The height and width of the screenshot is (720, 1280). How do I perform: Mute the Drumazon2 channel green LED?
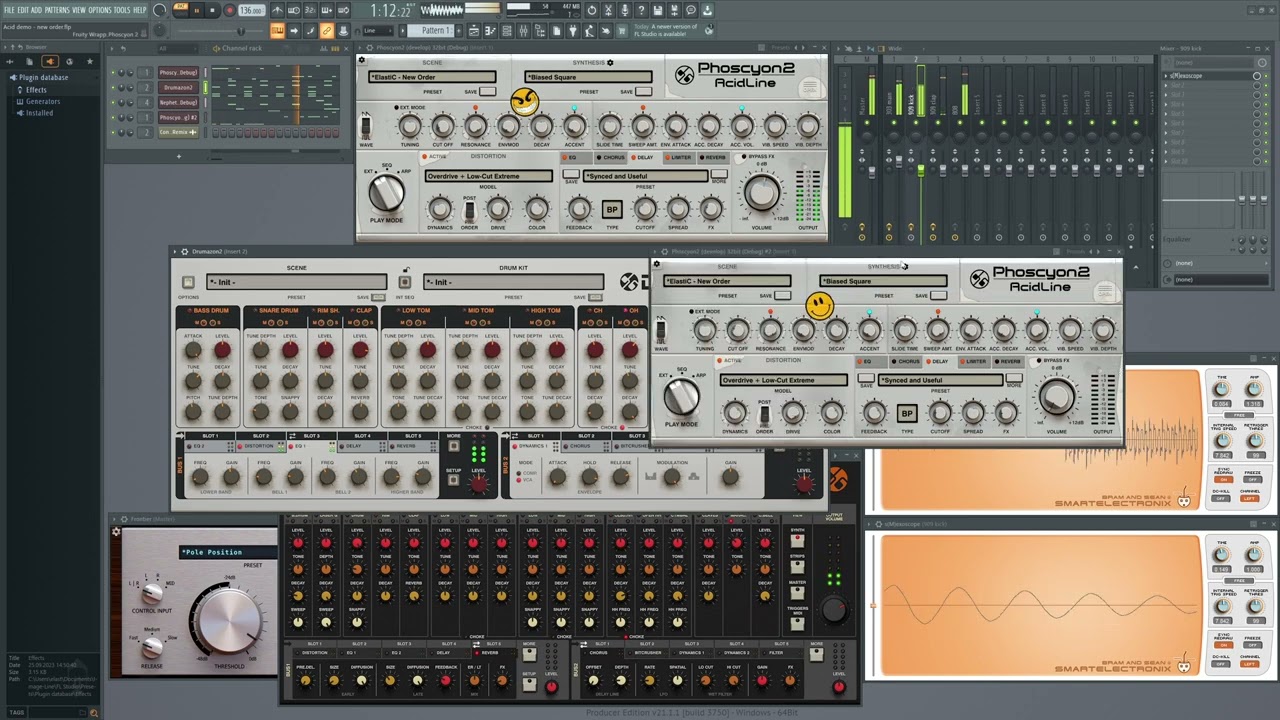coord(114,87)
